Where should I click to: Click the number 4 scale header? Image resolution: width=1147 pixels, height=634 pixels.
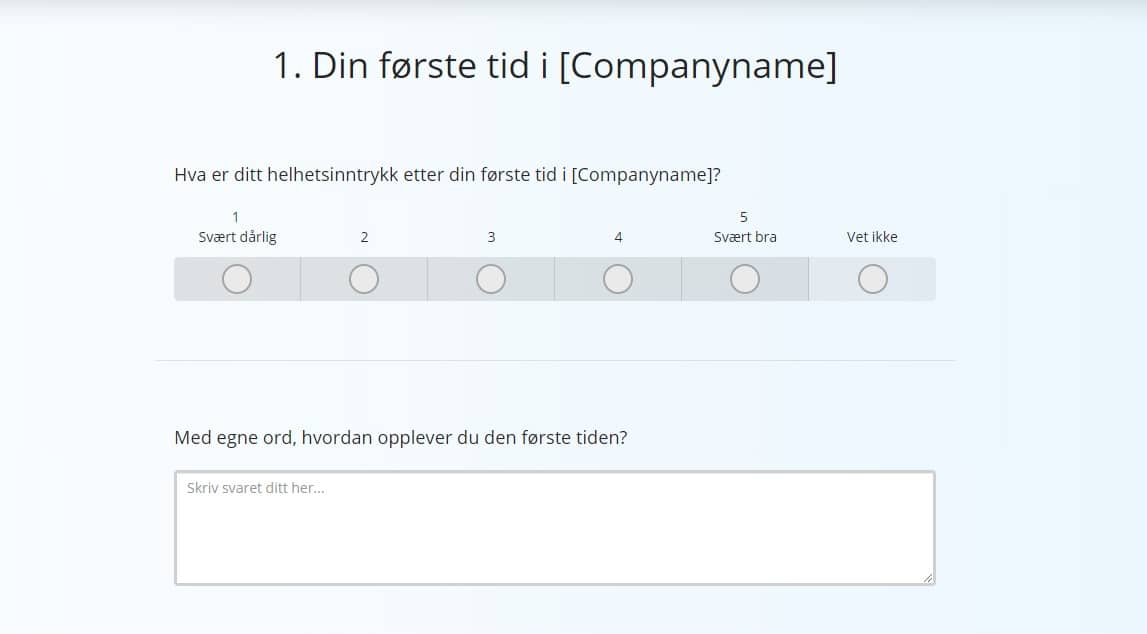[617, 237]
